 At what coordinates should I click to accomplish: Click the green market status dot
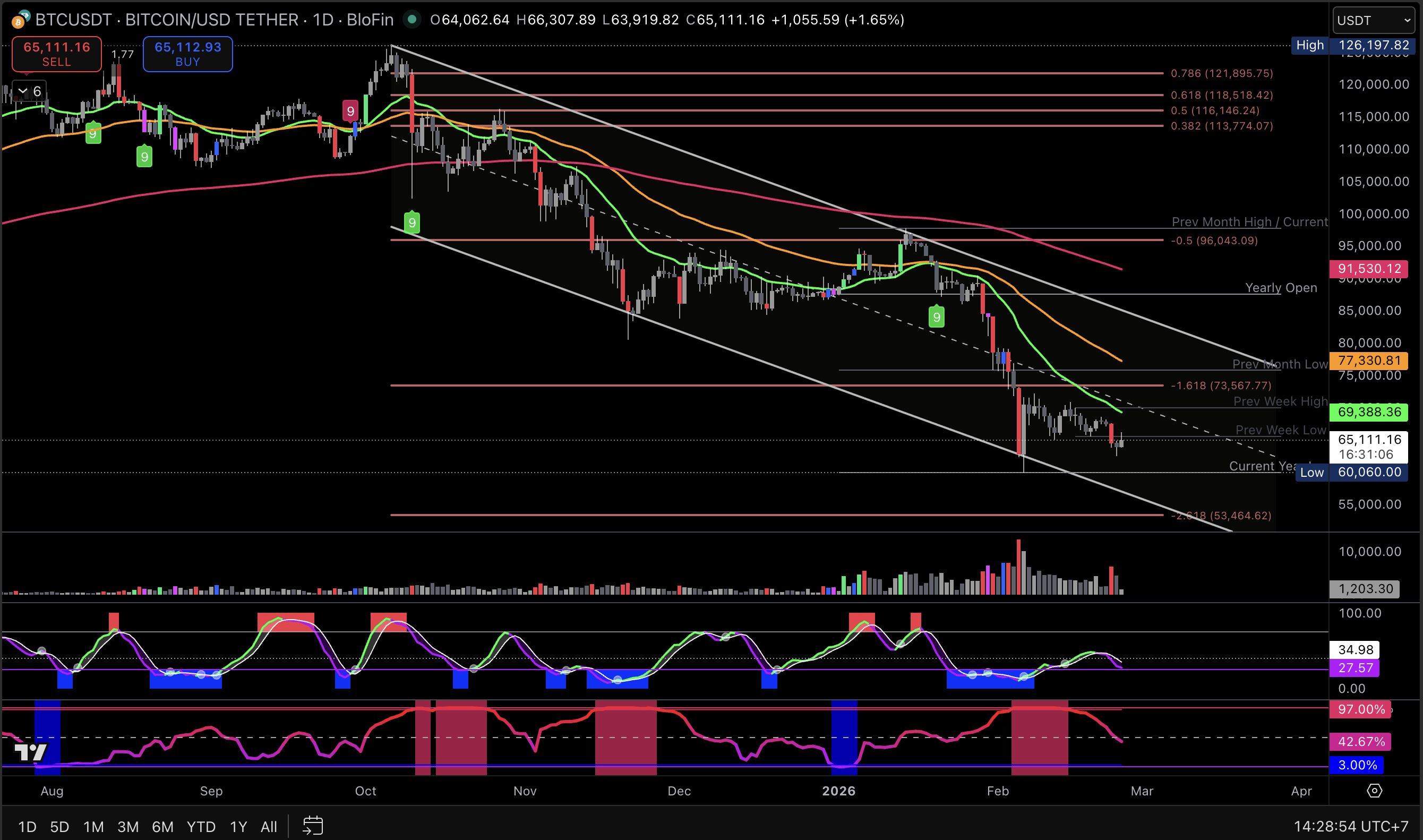tap(412, 20)
